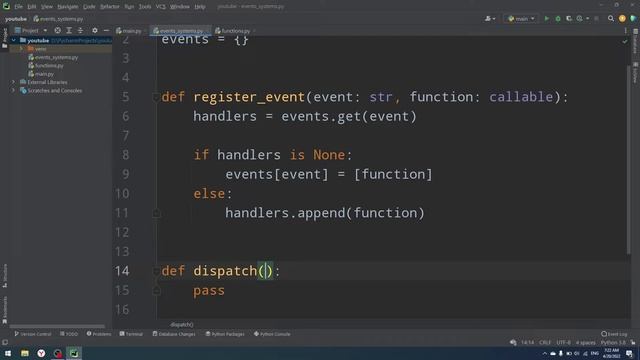Open the File menu
Image resolution: width=640 pixels, height=360 pixels.
point(18,7)
